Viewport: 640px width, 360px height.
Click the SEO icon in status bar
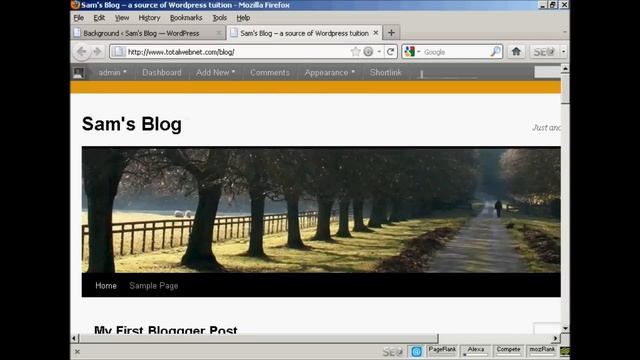coord(393,351)
